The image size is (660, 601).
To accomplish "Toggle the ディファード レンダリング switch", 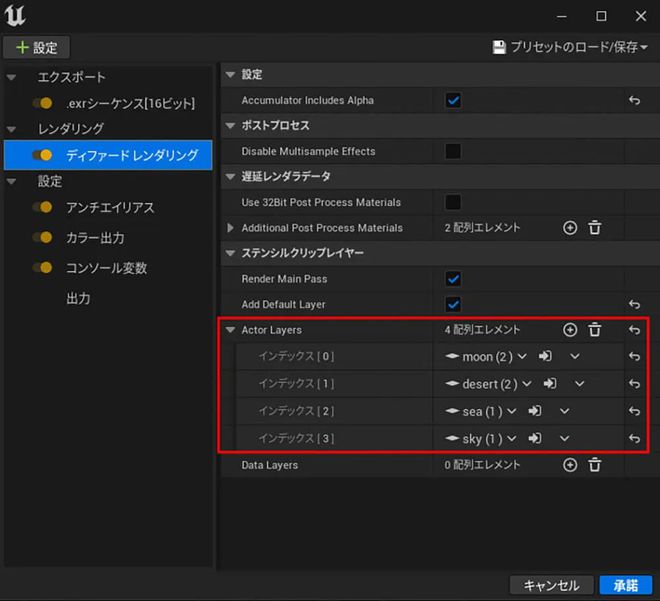I will coord(43,155).
